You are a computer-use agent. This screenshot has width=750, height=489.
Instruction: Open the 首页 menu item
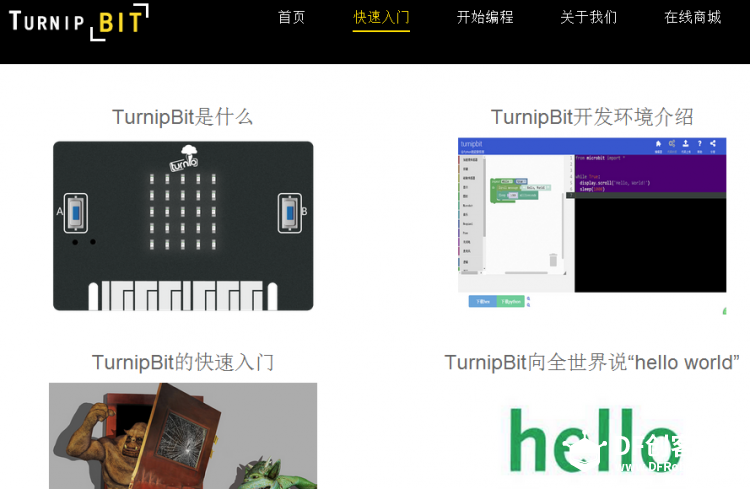[x=291, y=17]
